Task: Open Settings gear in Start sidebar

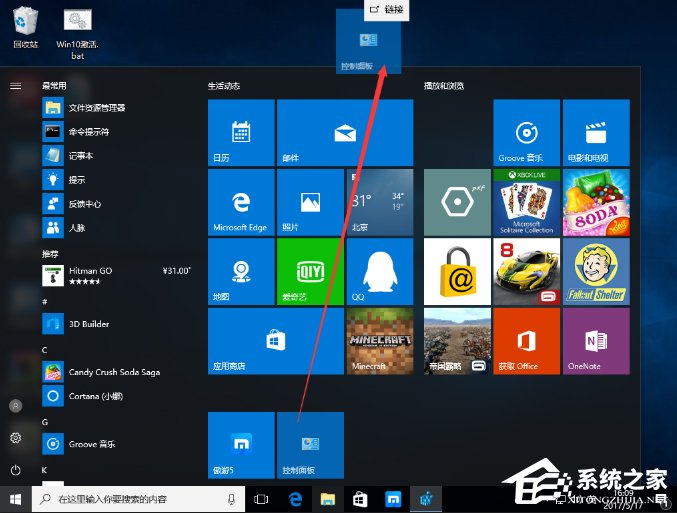Action: click(15, 438)
